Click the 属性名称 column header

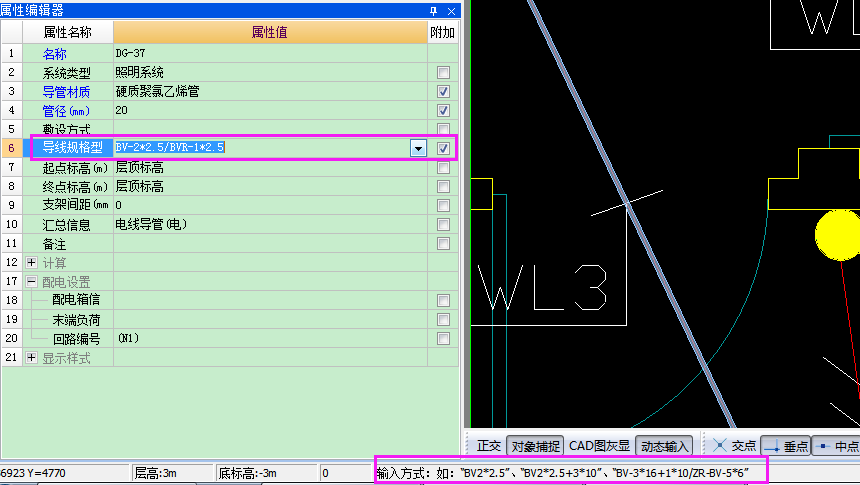[x=67, y=32]
